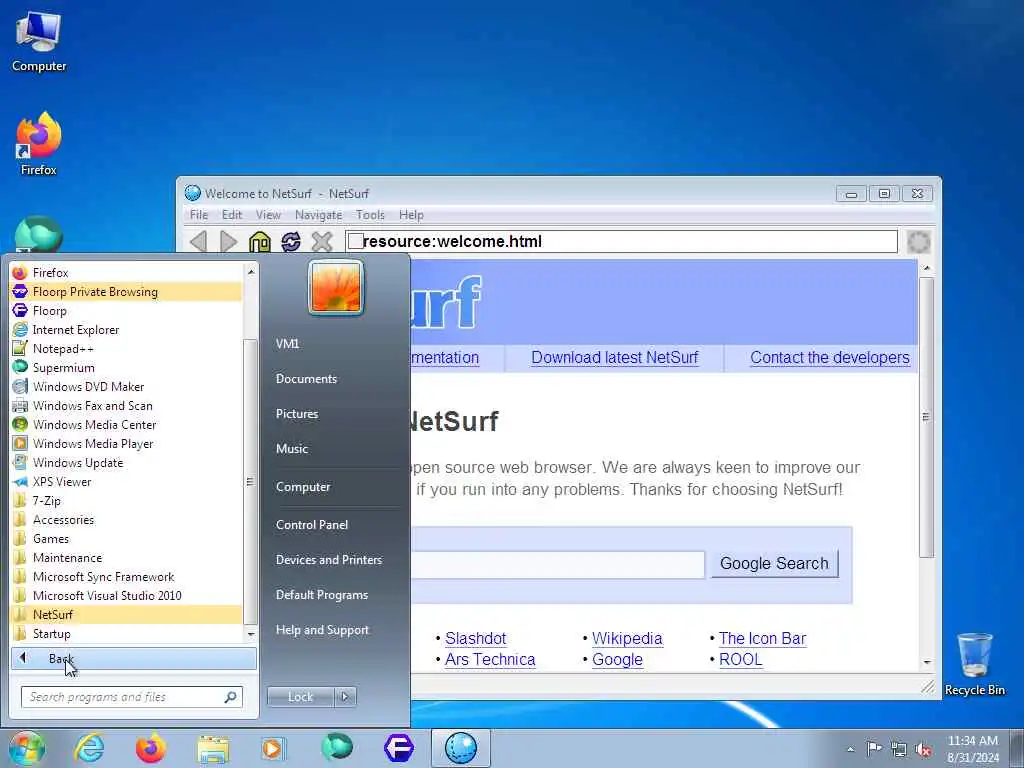Viewport: 1024px width, 768px height.
Task: Click the Lock button
Action: pyautogui.click(x=300, y=697)
